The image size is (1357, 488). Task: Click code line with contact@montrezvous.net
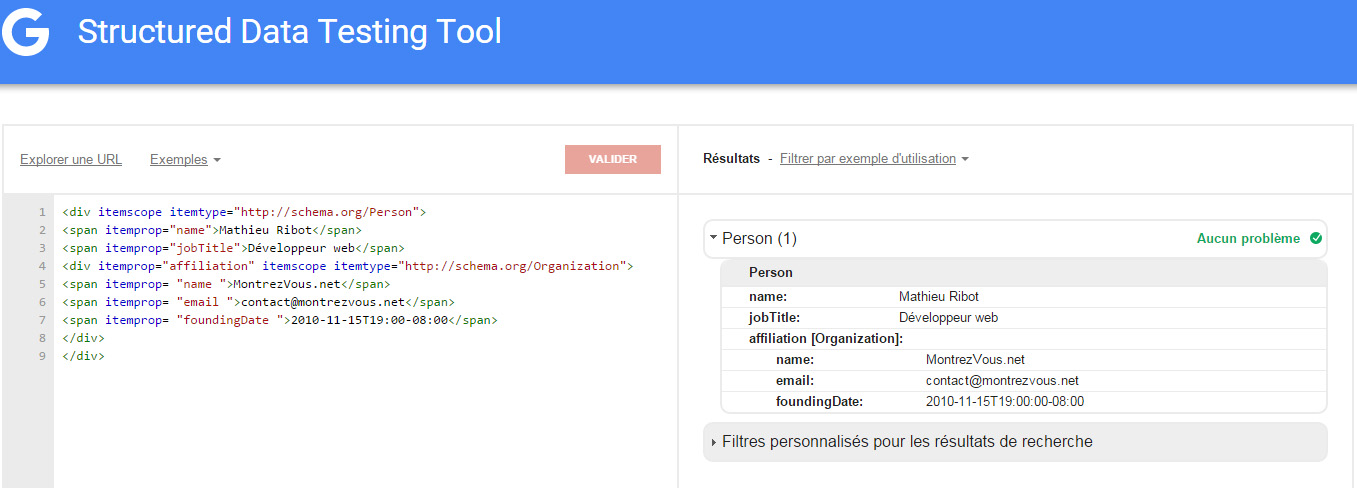pyautogui.click(x=258, y=302)
